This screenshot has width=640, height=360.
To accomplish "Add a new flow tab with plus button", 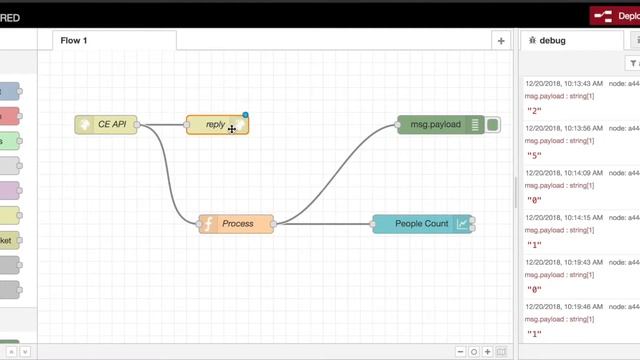I will [x=501, y=41].
